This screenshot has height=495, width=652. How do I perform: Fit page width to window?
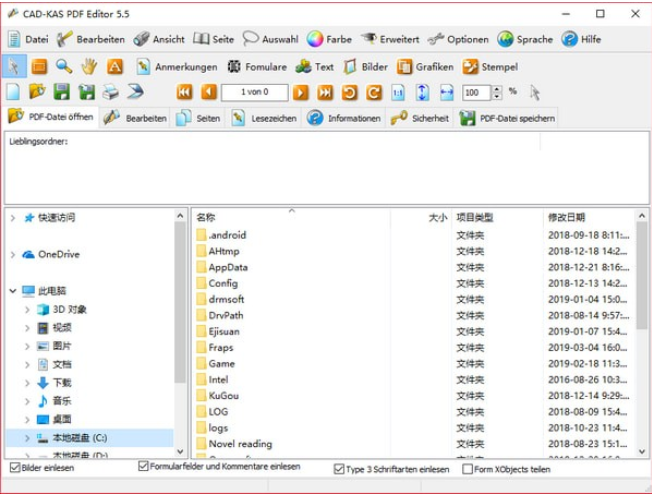click(x=447, y=92)
